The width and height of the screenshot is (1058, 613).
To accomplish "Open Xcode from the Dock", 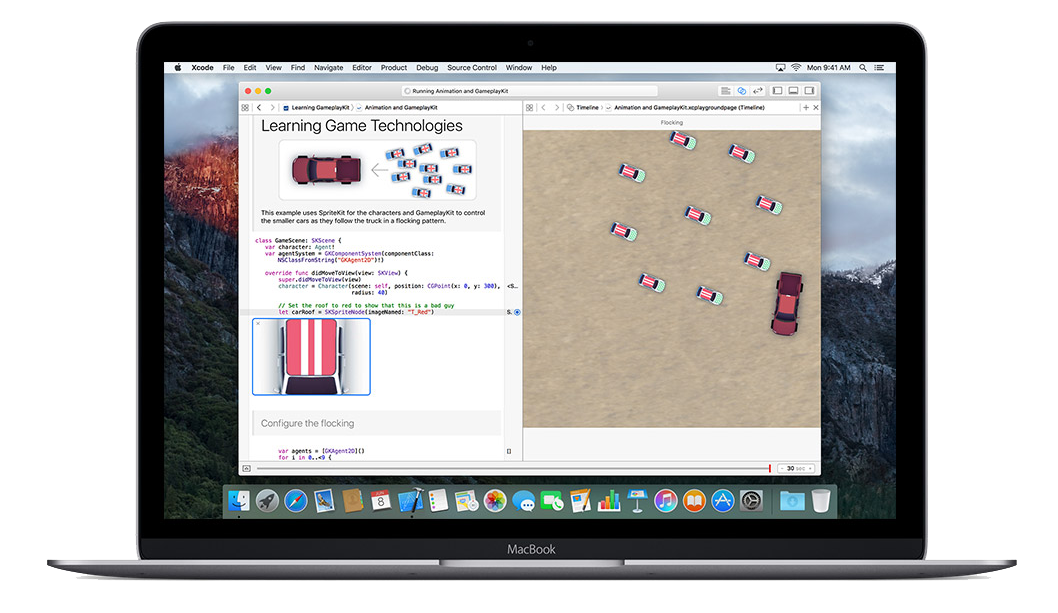I will (x=410, y=501).
